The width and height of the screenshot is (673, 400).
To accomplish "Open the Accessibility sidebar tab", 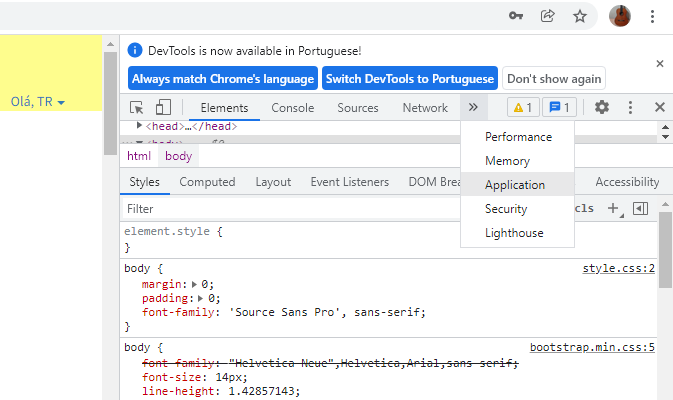I will click(627, 182).
